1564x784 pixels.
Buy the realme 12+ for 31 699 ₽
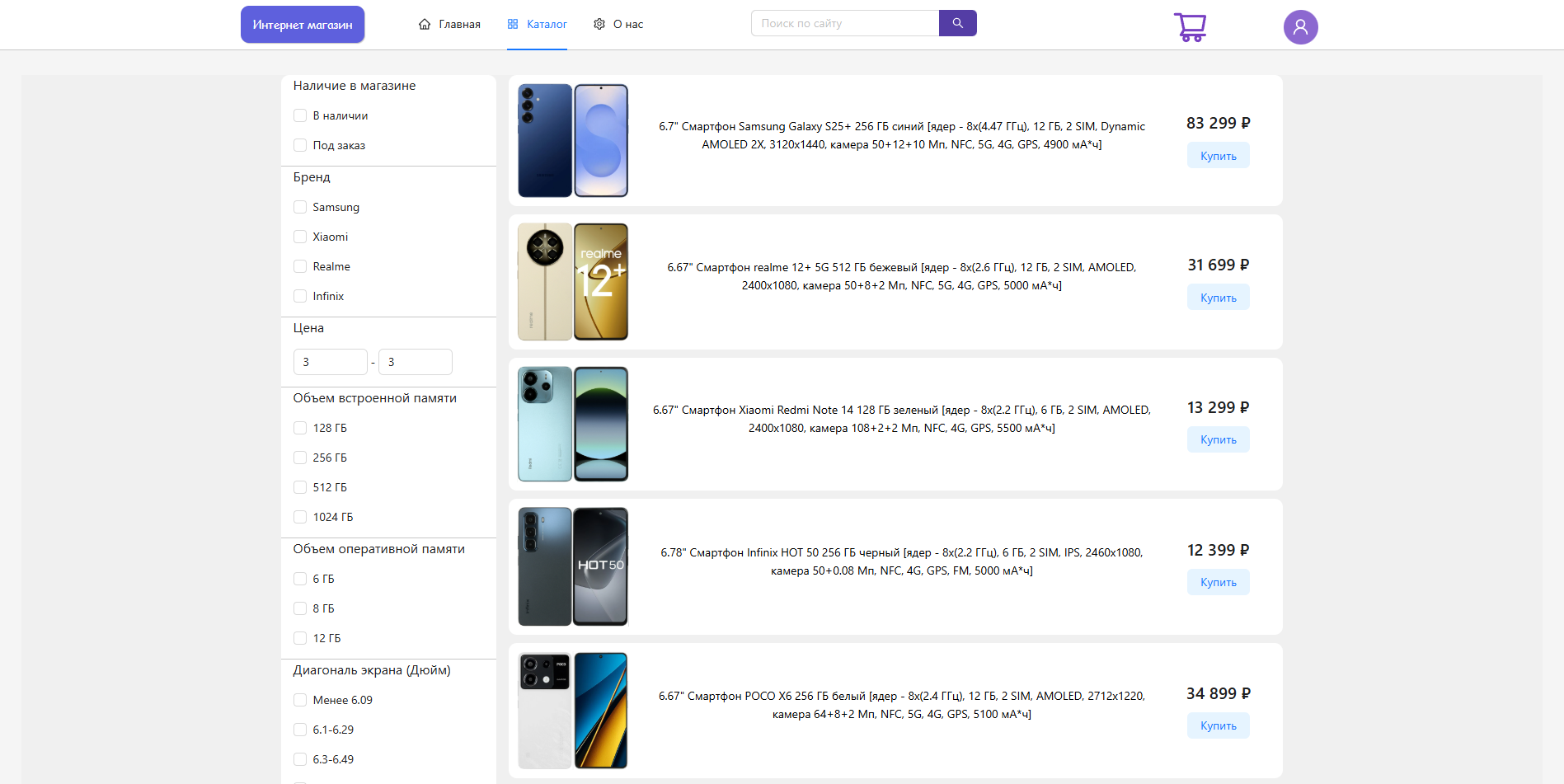pos(1218,298)
